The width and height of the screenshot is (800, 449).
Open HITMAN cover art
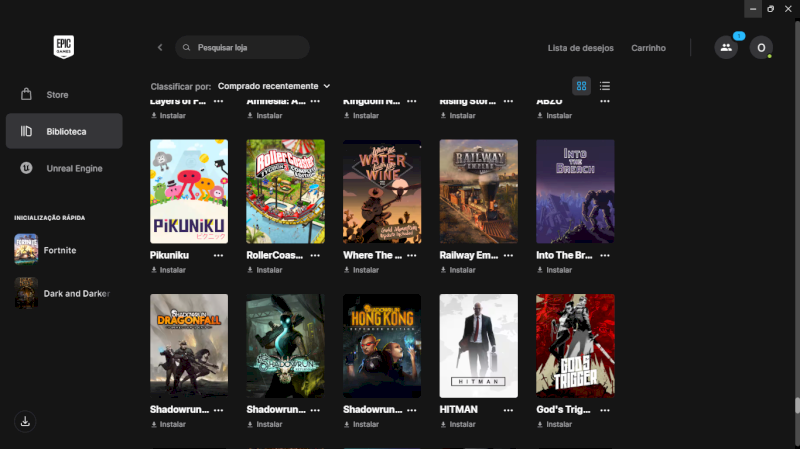[x=479, y=346]
